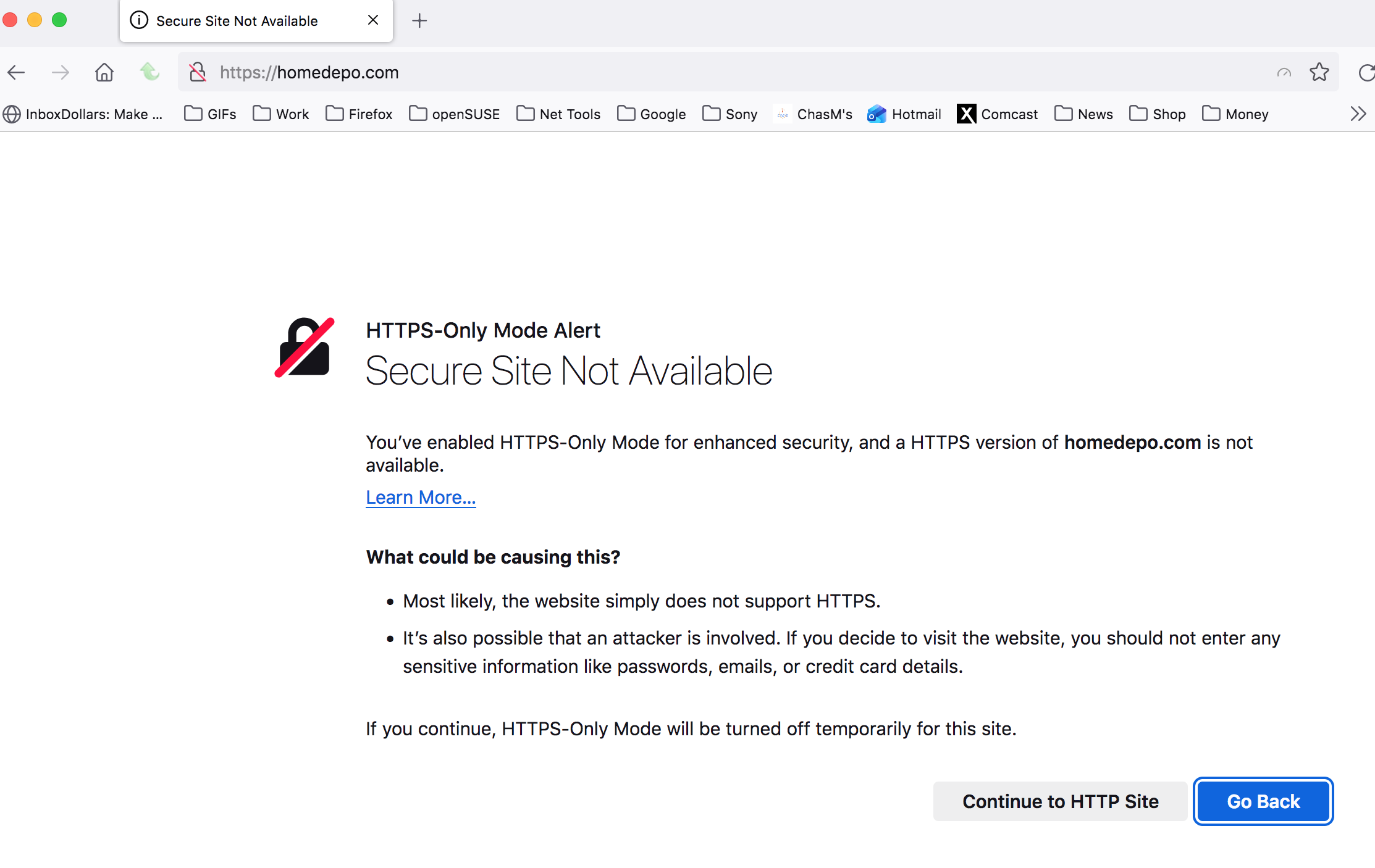Image resolution: width=1375 pixels, height=868 pixels.
Task: Close the current tab
Action: coord(373,20)
